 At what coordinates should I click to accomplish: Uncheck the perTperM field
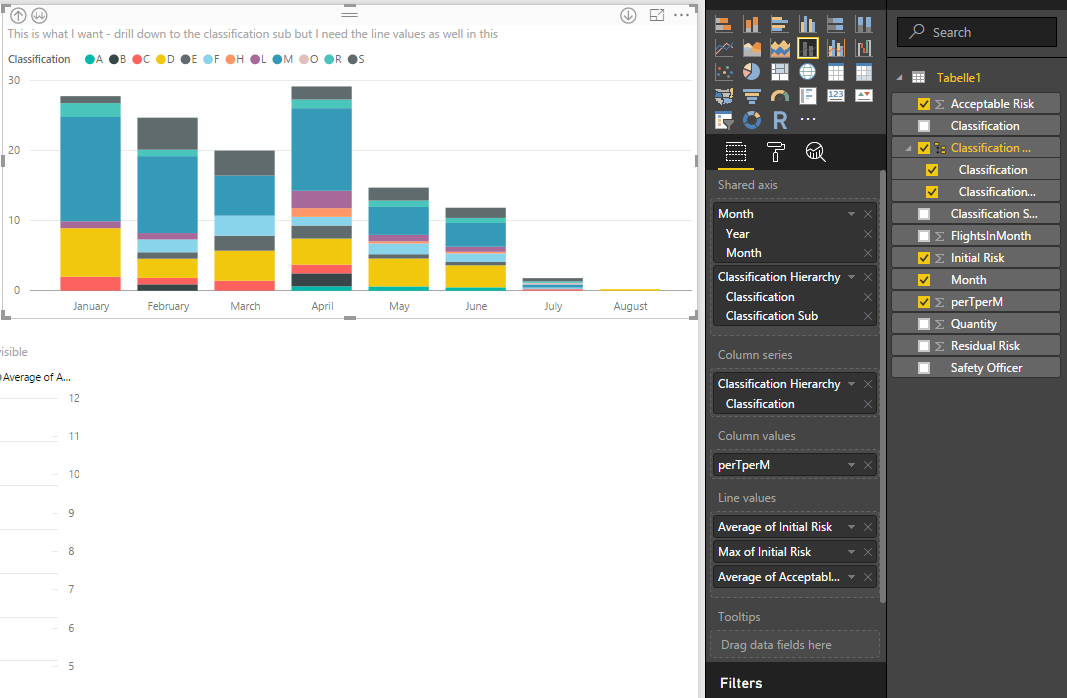point(923,302)
